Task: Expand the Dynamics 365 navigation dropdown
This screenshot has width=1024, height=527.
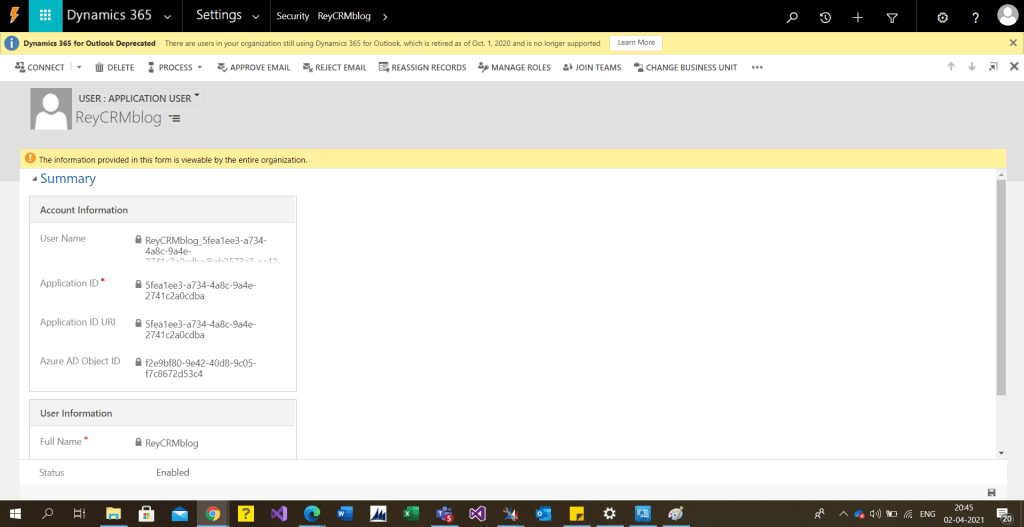Action: [166, 17]
